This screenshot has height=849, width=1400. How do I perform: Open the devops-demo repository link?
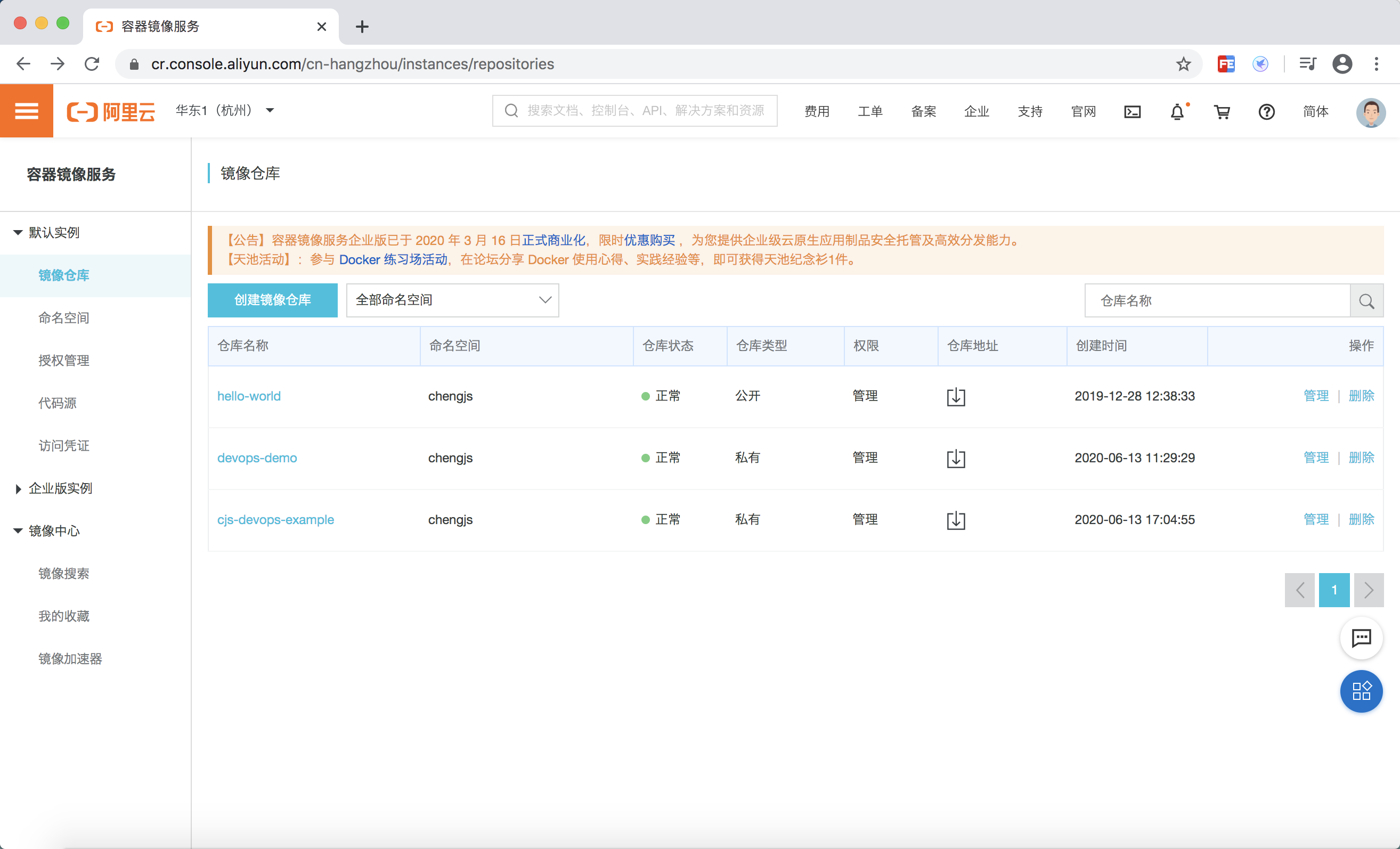257,458
